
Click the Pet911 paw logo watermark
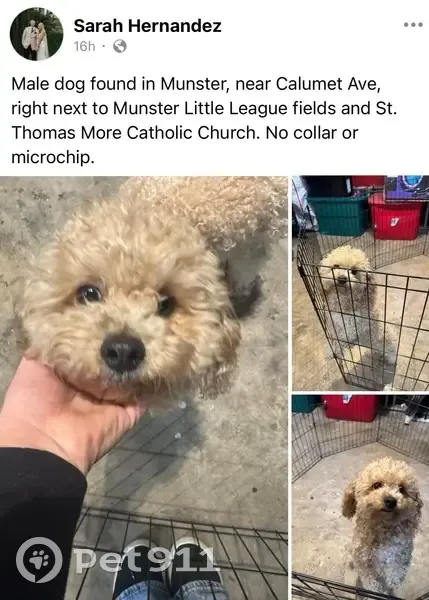coord(39,560)
